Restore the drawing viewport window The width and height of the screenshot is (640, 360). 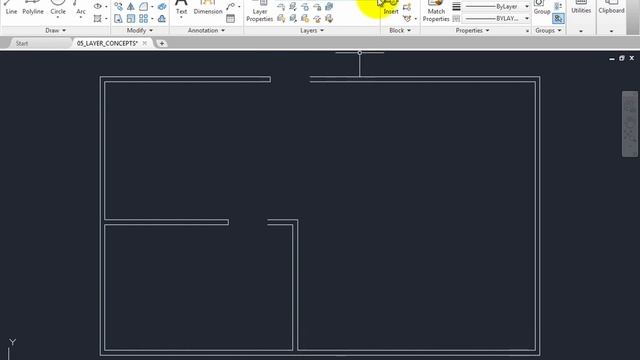pyautogui.click(x=622, y=58)
